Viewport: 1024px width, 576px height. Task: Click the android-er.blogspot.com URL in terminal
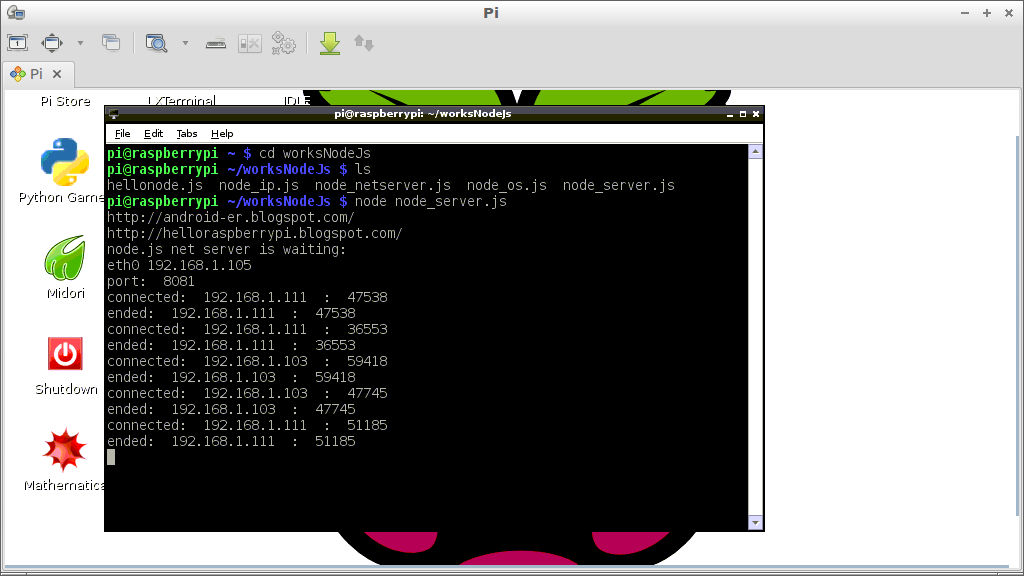231,217
